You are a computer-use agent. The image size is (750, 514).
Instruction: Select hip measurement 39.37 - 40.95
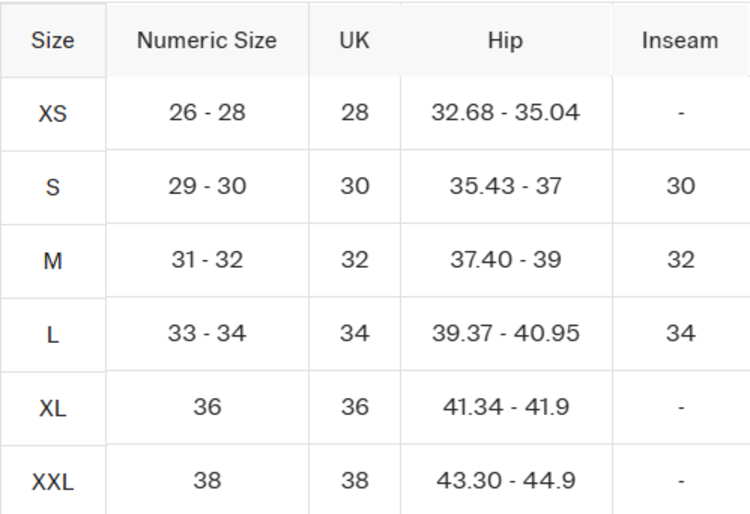505,333
